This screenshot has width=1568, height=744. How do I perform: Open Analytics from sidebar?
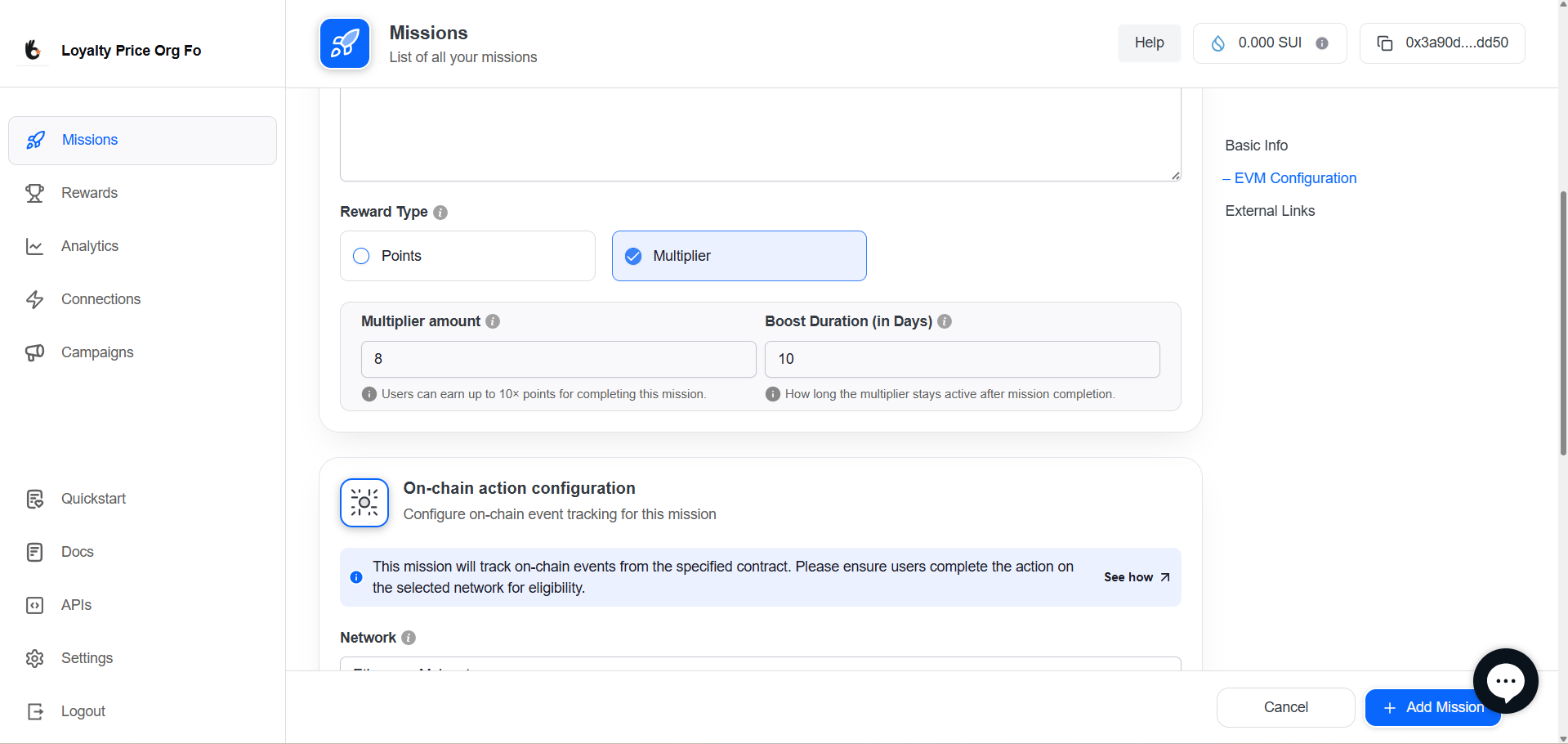coord(142,246)
